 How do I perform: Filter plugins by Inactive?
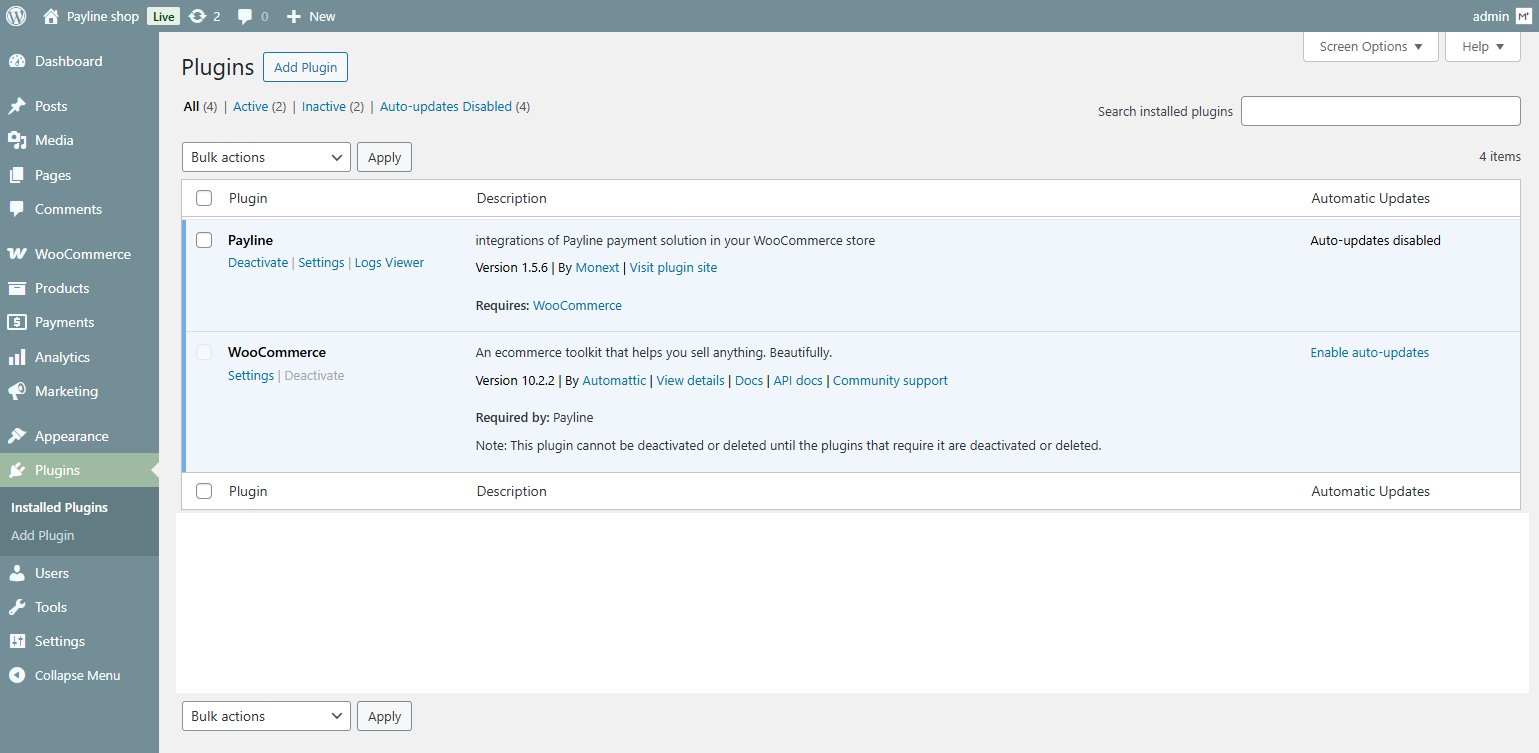pyautogui.click(x=323, y=107)
